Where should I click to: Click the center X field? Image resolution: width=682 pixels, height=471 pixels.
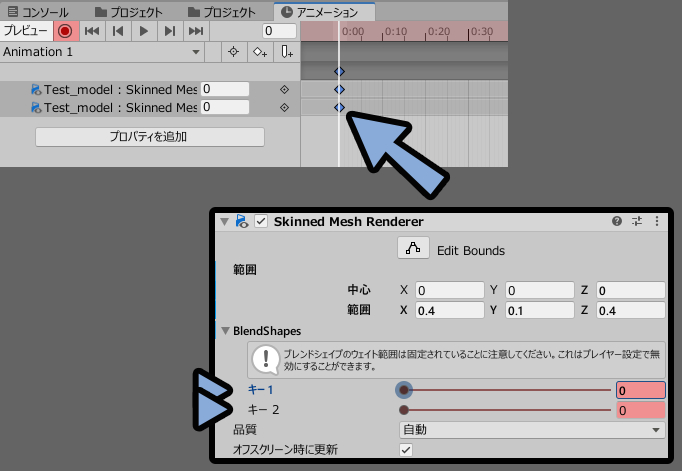tap(450, 291)
